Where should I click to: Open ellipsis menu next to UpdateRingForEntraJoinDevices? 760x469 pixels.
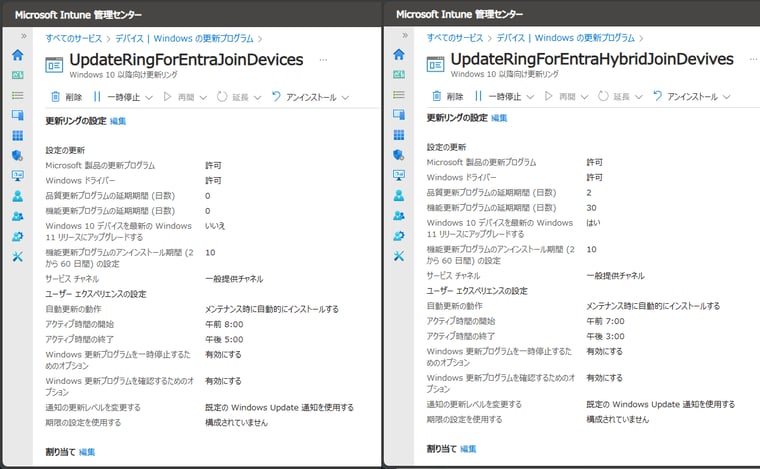click(x=323, y=60)
